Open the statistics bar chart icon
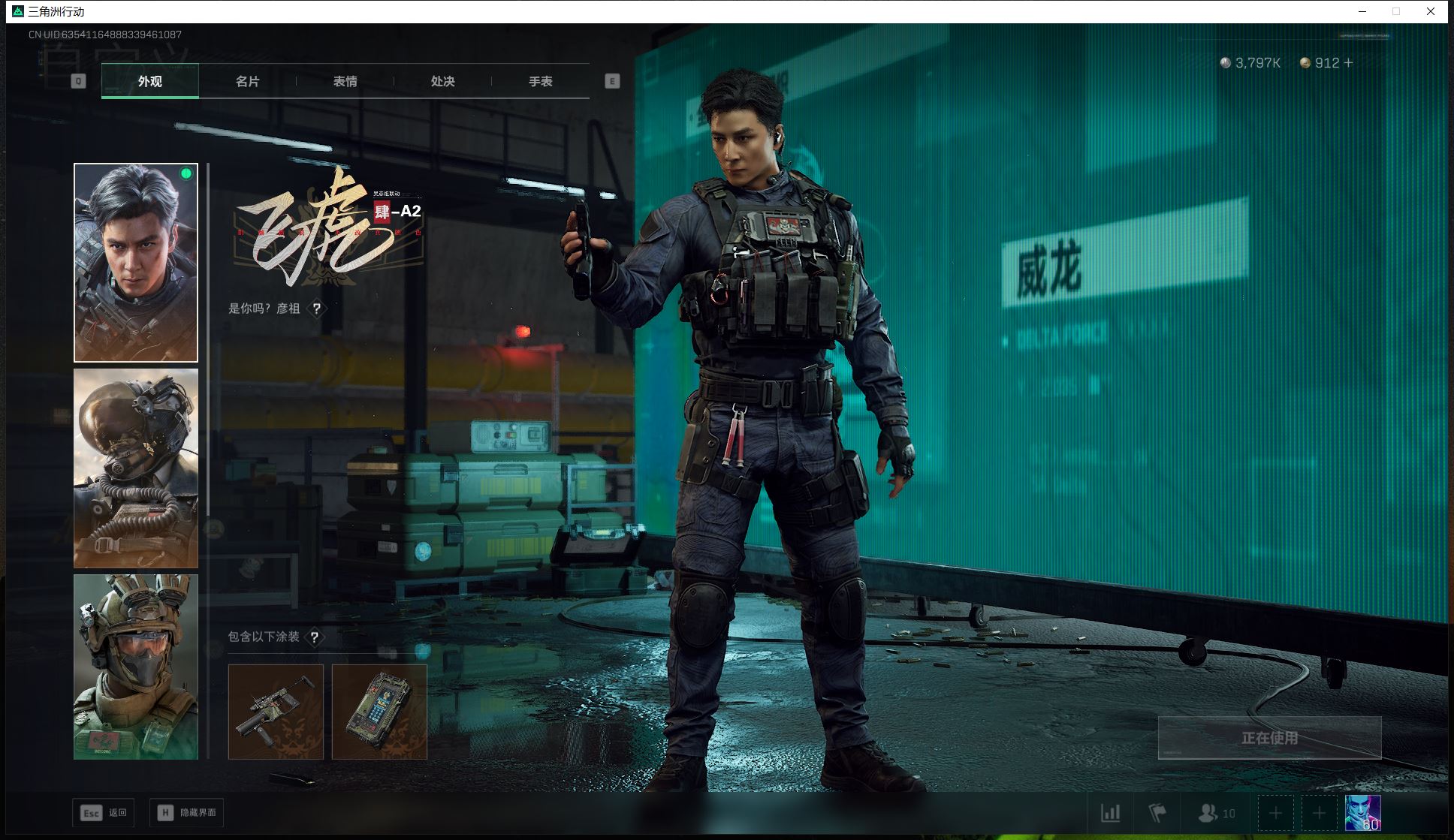The width and height of the screenshot is (1454, 840). [x=1110, y=813]
